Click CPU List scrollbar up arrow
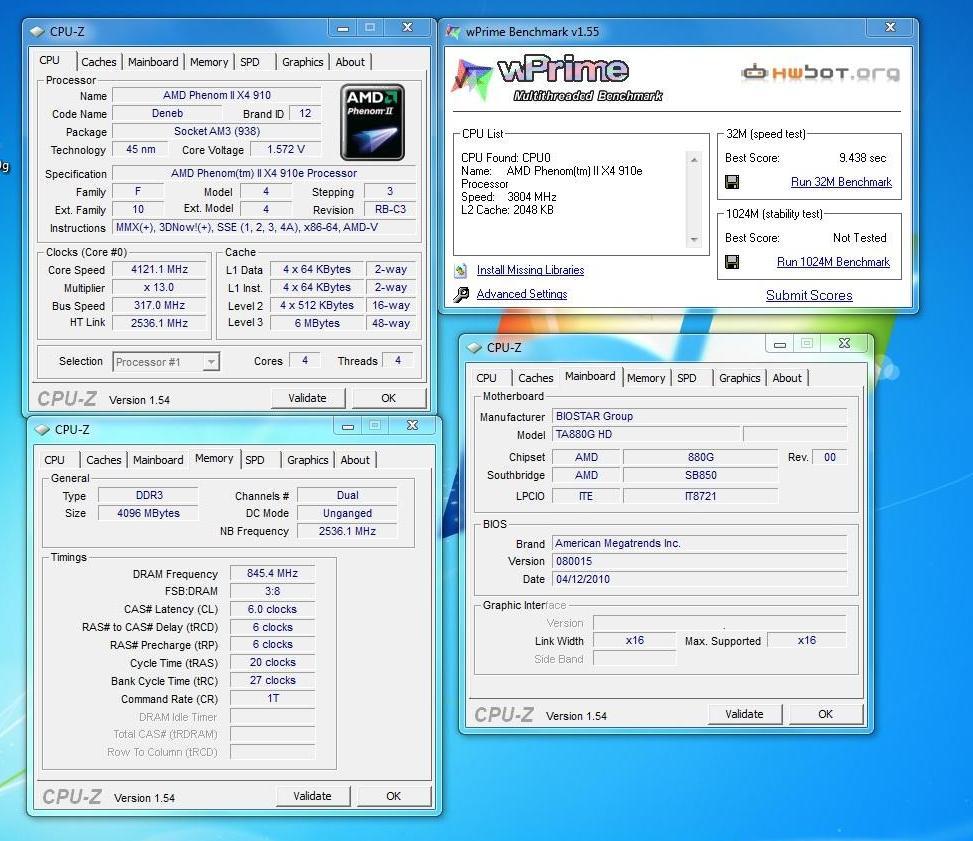 coord(694,160)
